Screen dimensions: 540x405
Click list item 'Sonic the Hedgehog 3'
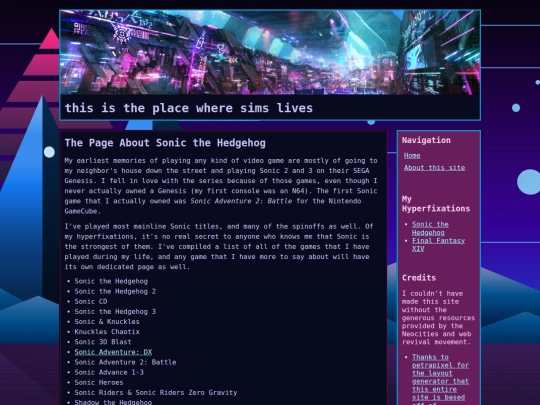tap(115, 312)
